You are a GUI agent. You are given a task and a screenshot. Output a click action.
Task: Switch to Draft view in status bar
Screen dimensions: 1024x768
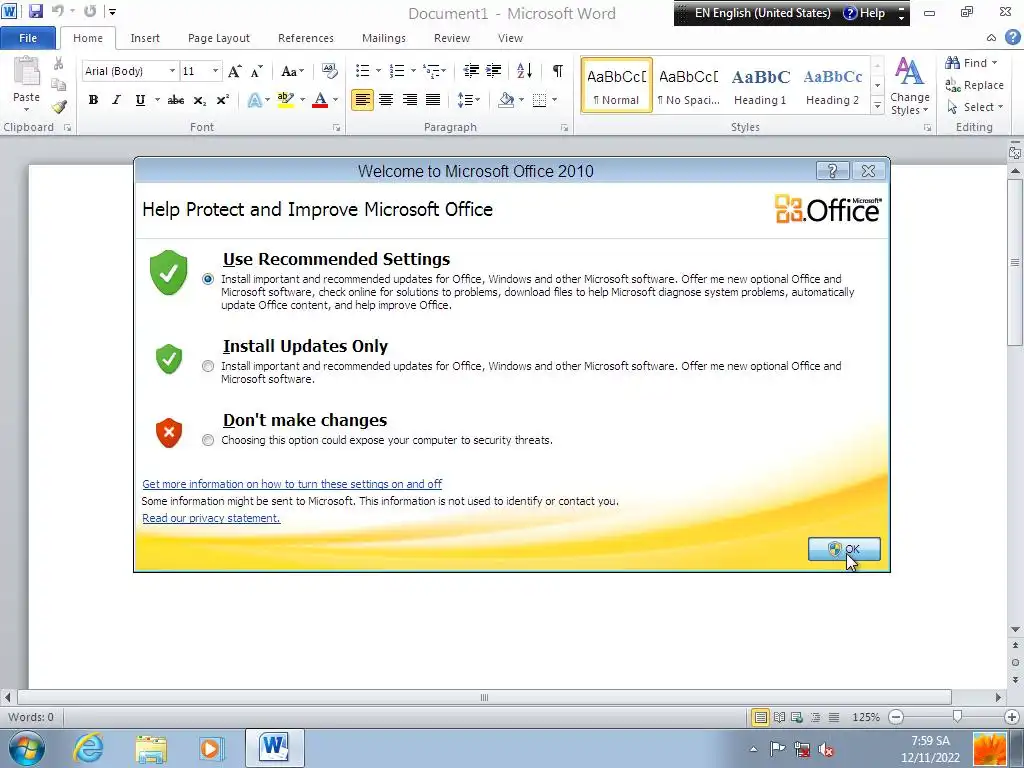click(834, 717)
